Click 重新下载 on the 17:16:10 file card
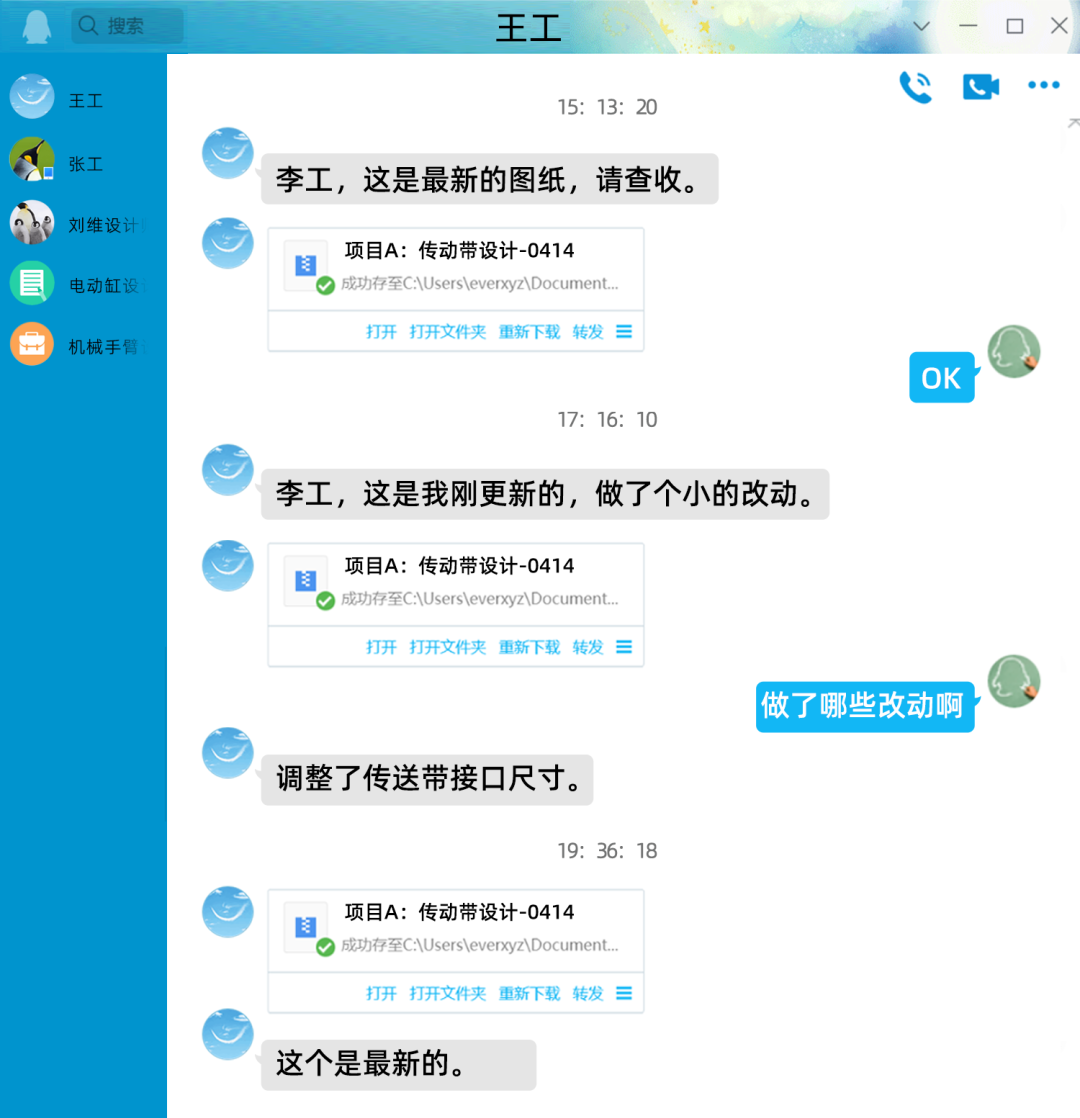 (x=529, y=647)
